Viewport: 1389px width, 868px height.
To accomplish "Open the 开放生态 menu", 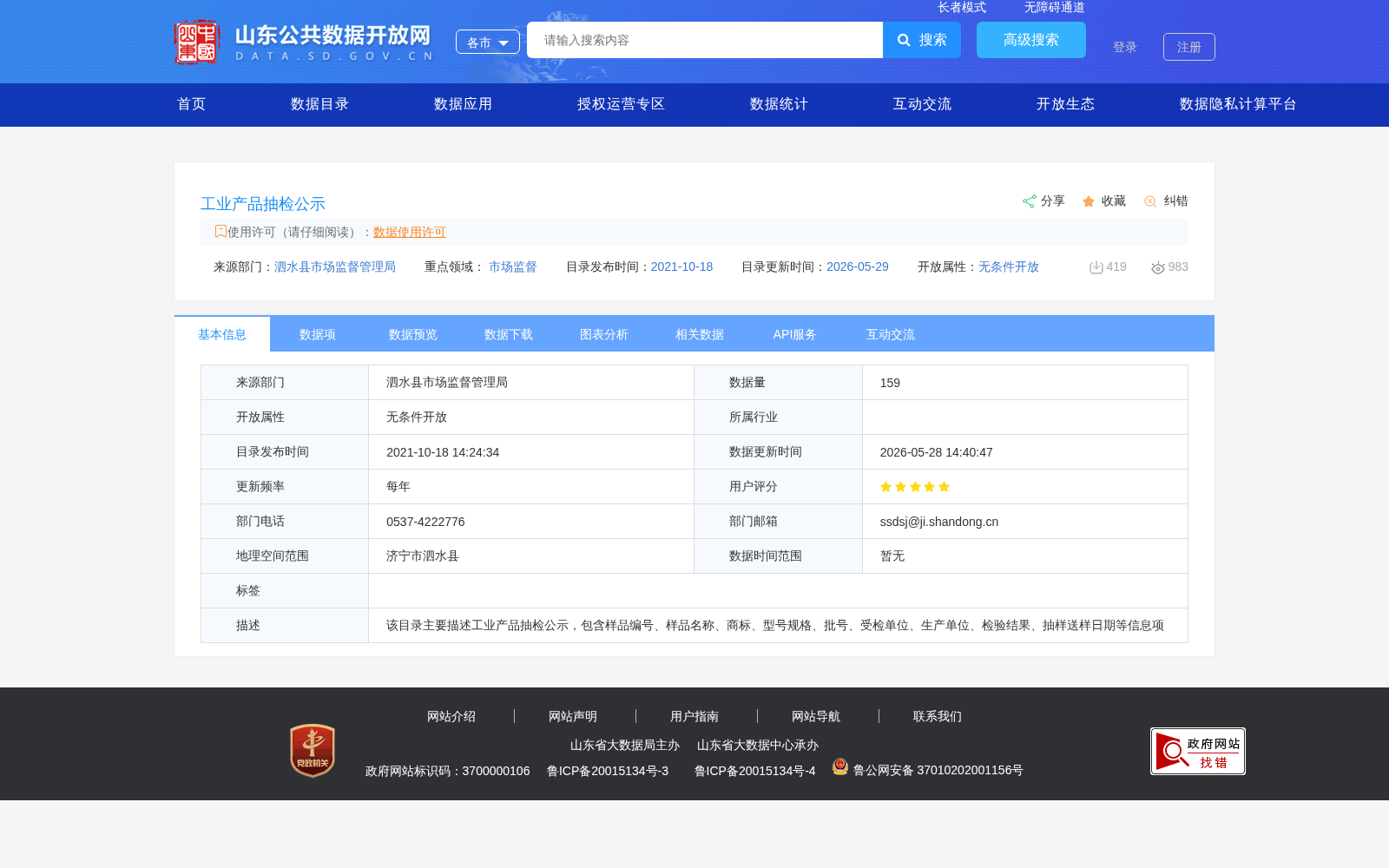I will (1065, 104).
